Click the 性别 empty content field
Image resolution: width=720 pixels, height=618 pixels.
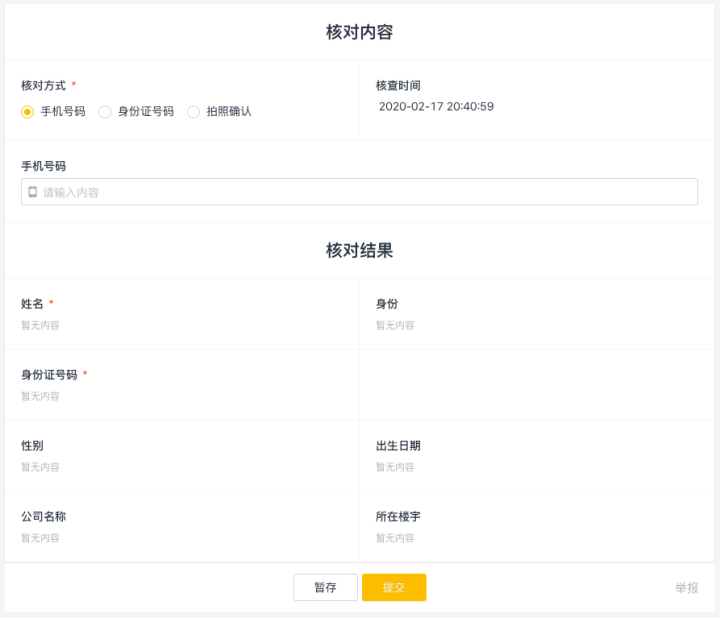(x=40, y=467)
